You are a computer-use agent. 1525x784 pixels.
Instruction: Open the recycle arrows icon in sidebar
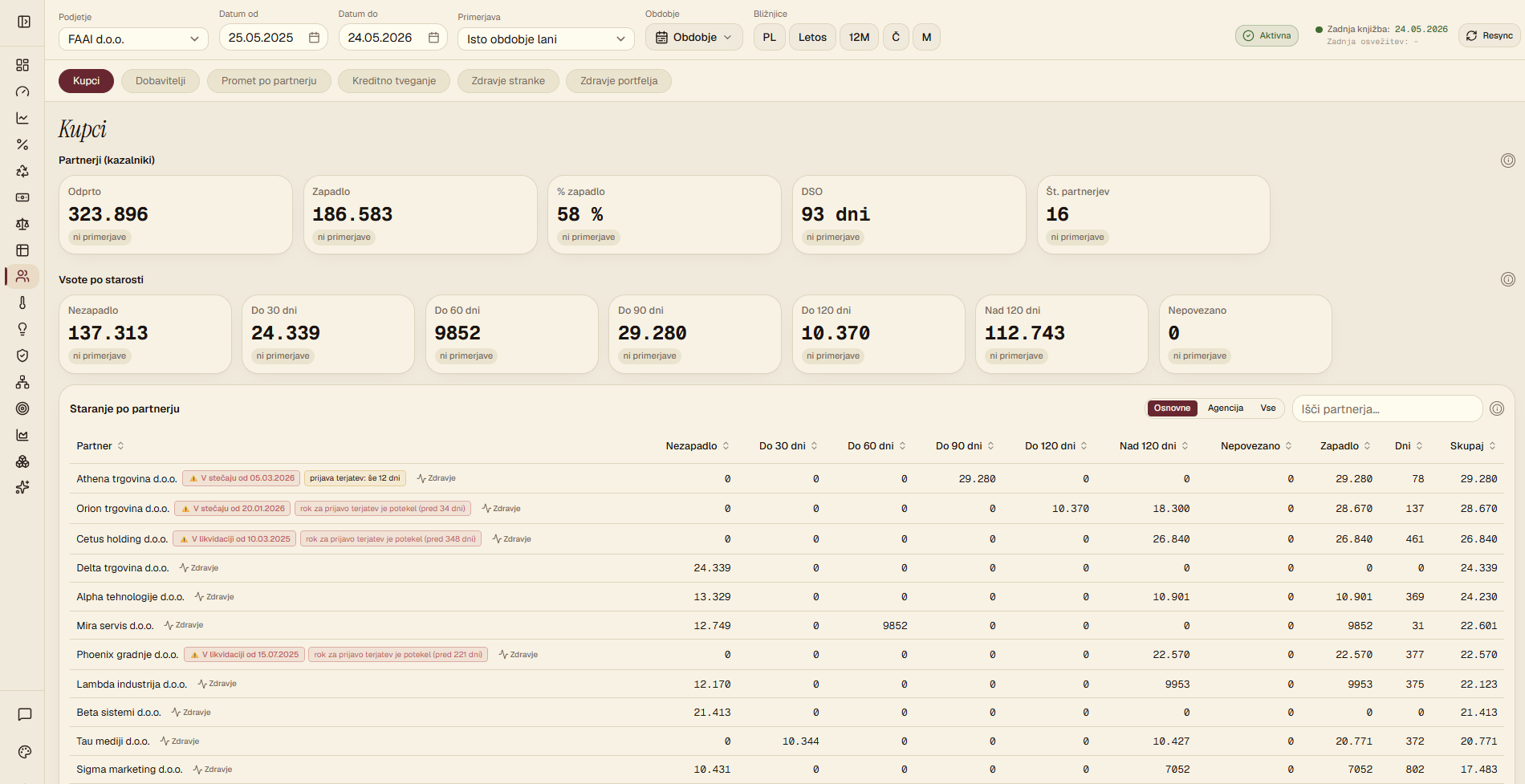pyautogui.click(x=22, y=171)
